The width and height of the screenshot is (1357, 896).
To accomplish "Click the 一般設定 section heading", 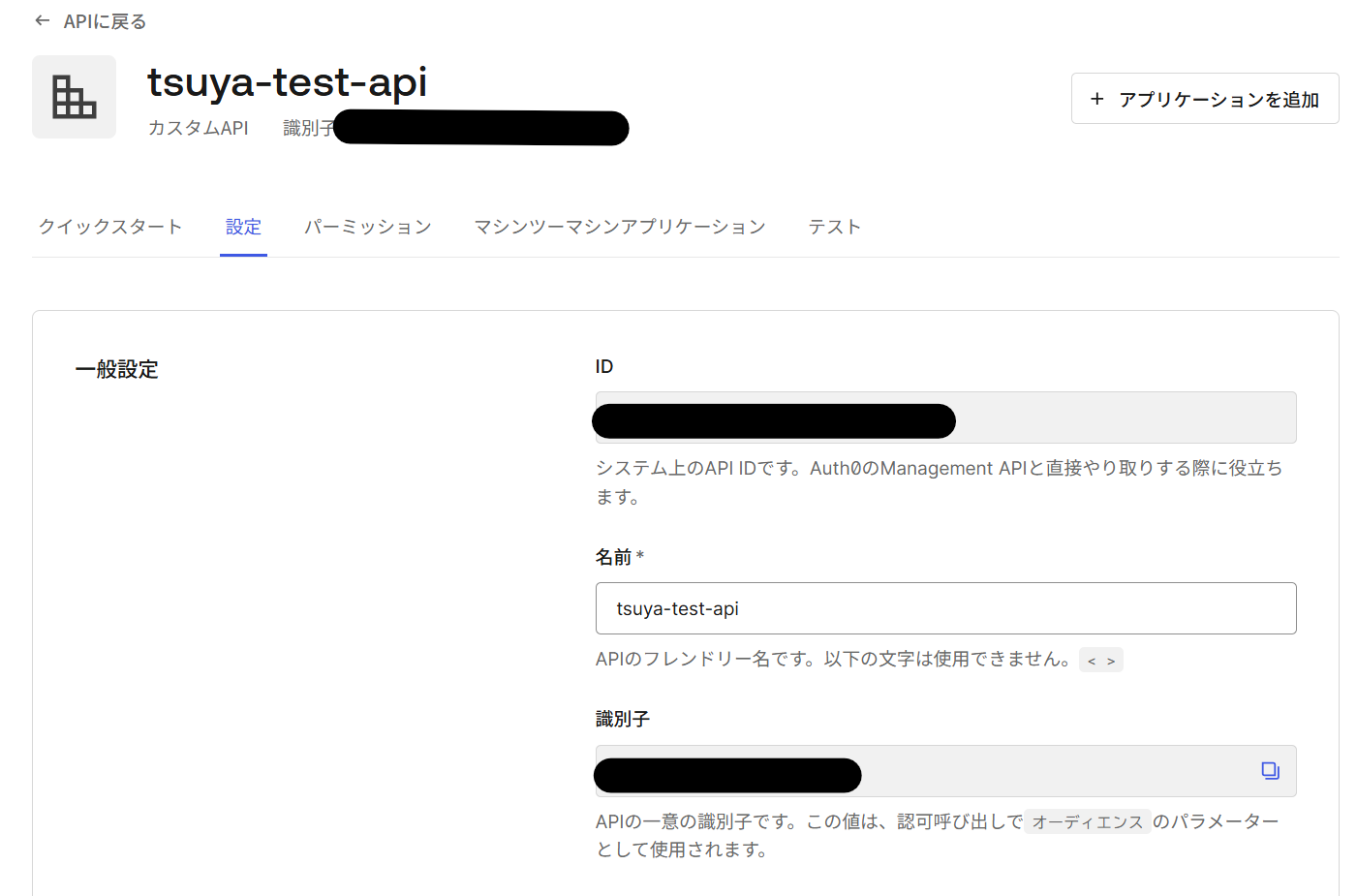I will coord(117,369).
